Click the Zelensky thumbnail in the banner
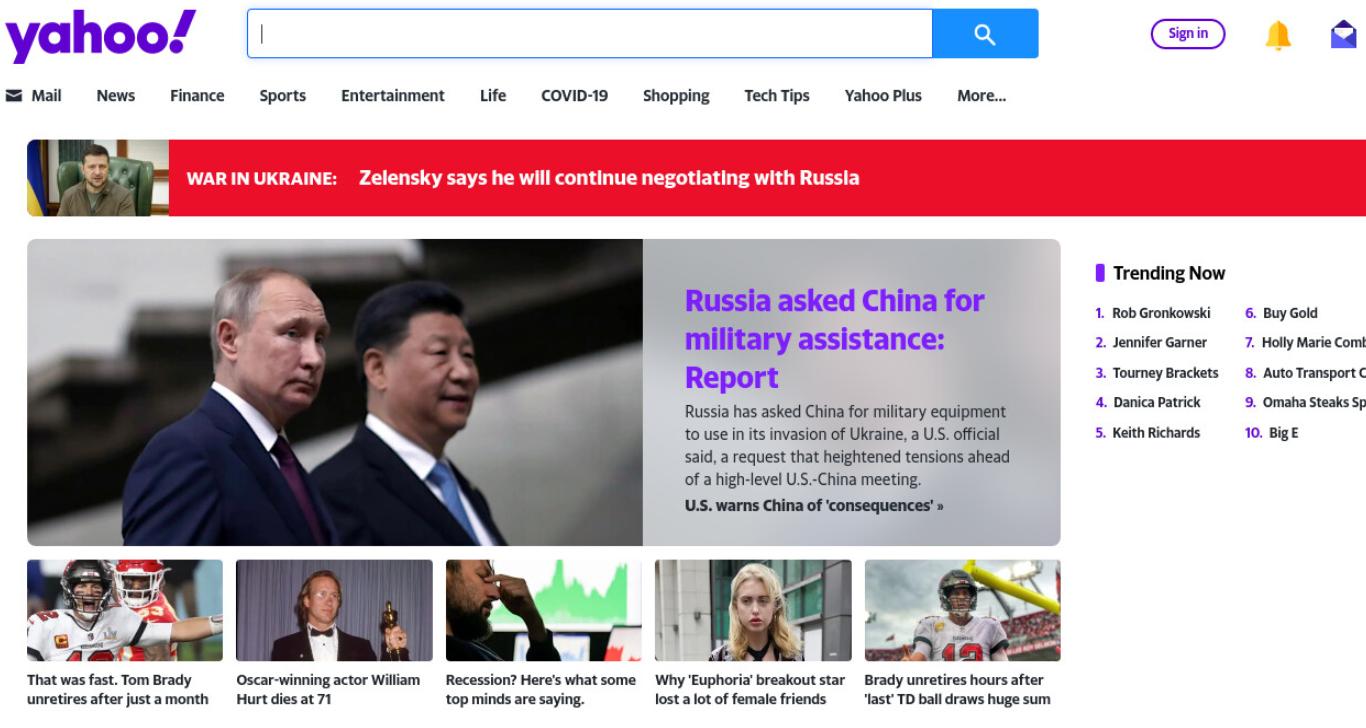The width and height of the screenshot is (1366, 728). coord(98,178)
